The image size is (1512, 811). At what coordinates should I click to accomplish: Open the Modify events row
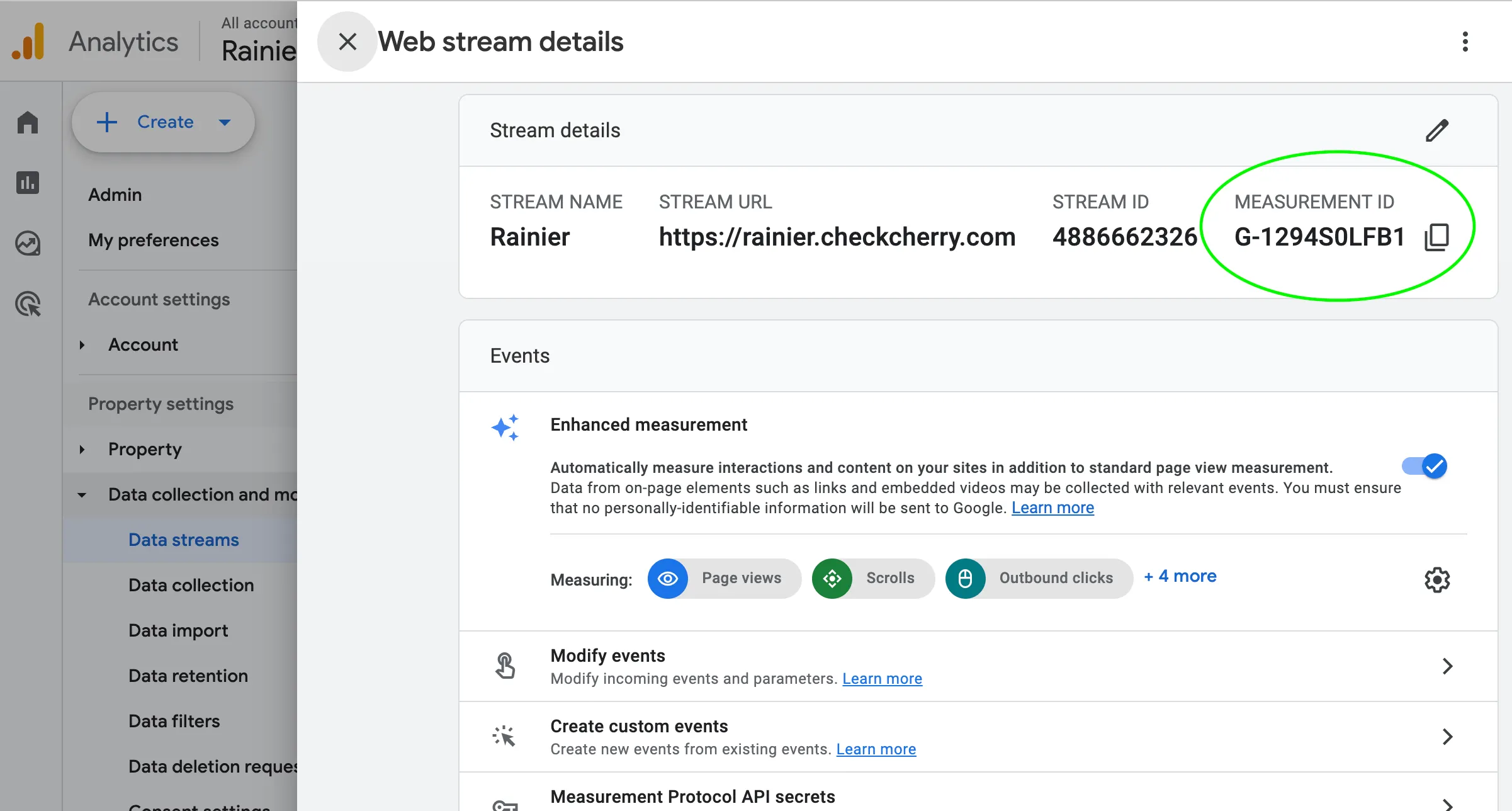click(x=978, y=666)
